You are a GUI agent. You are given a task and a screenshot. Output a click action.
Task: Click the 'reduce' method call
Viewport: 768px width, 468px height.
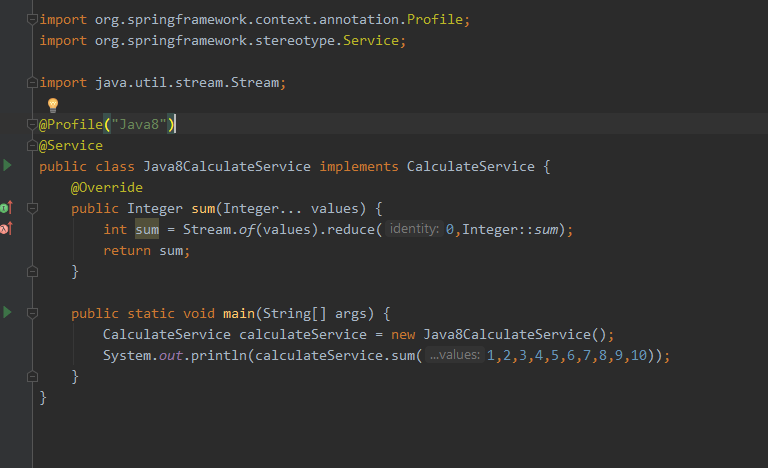(351, 229)
